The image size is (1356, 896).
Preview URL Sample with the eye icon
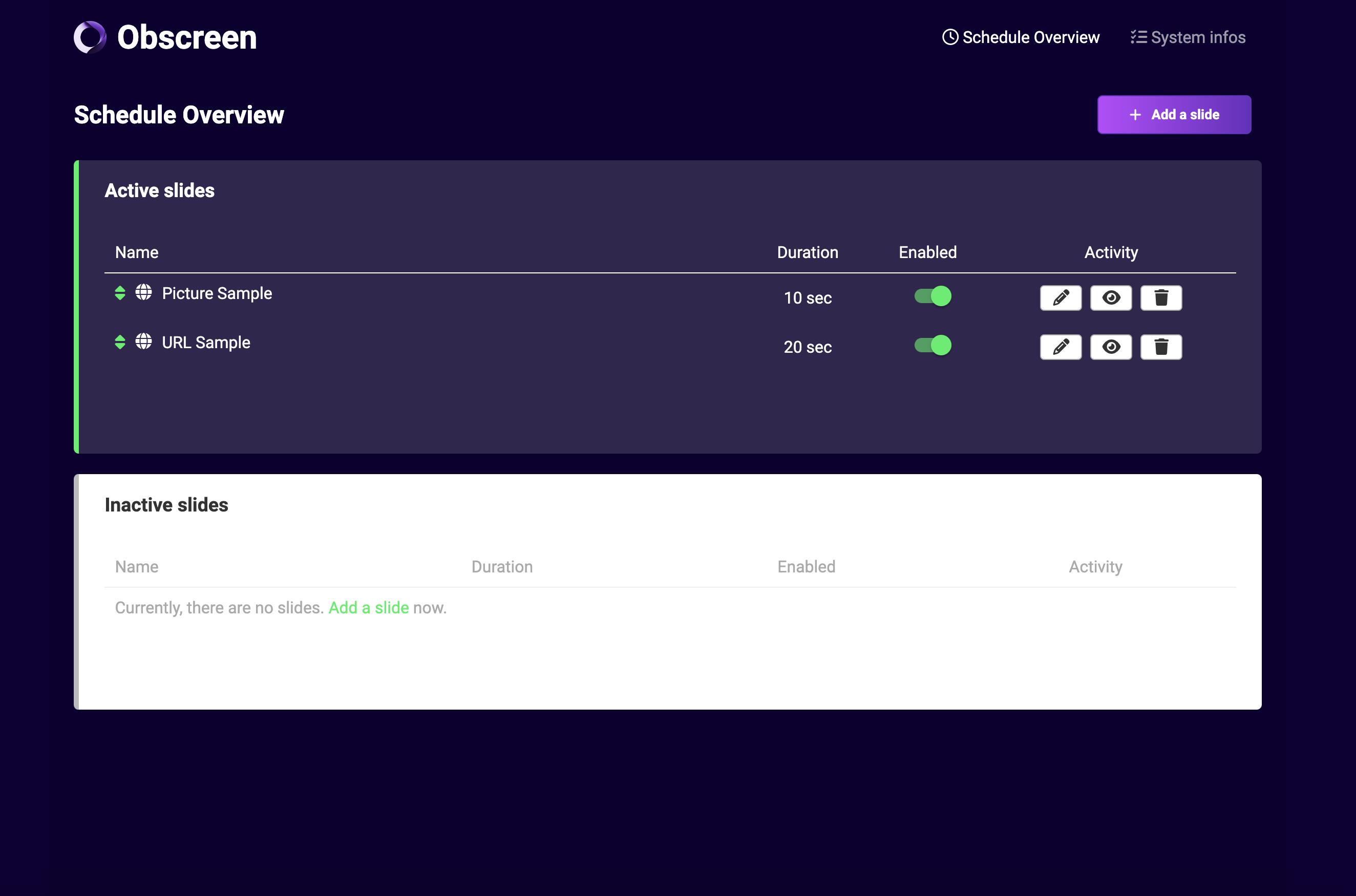(x=1110, y=347)
